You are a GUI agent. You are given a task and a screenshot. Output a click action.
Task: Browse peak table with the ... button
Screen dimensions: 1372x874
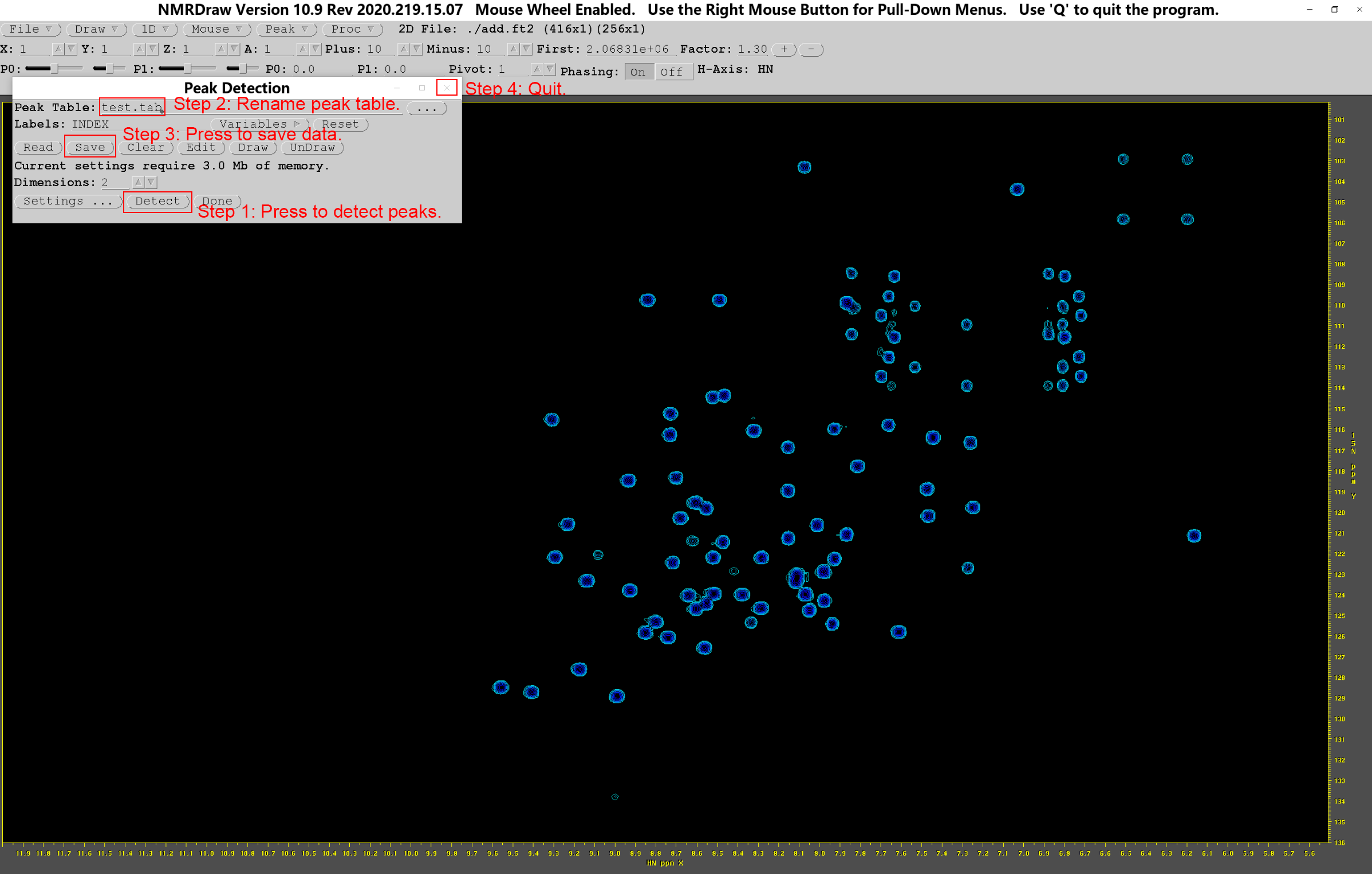(427, 108)
